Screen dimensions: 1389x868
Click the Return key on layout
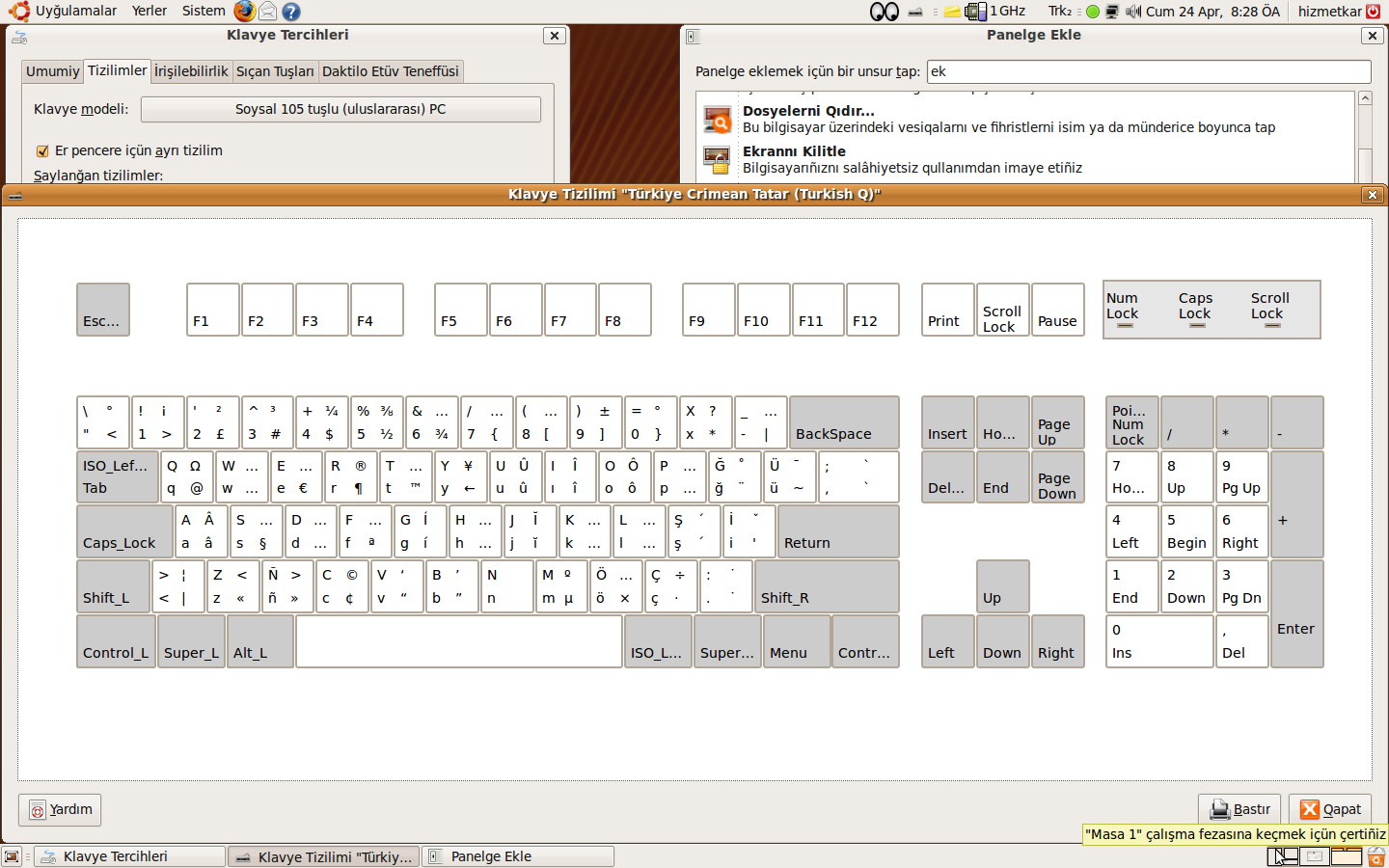[x=838, y=531]
